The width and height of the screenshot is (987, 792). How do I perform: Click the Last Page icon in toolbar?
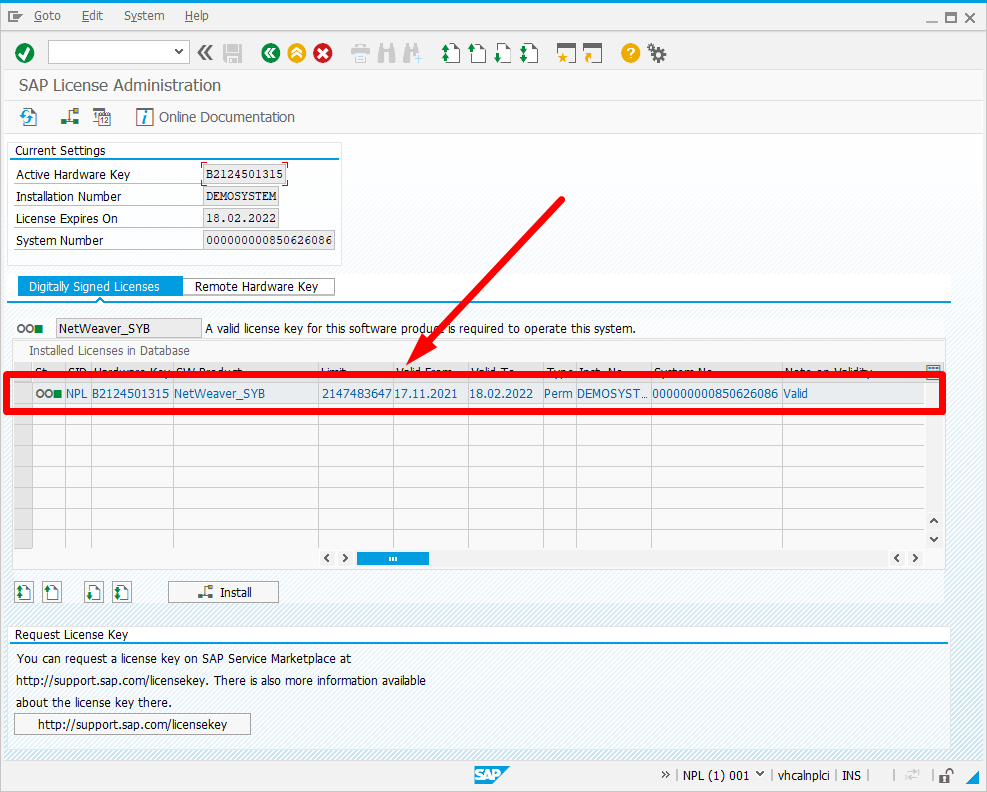click(x=529, y=54)
